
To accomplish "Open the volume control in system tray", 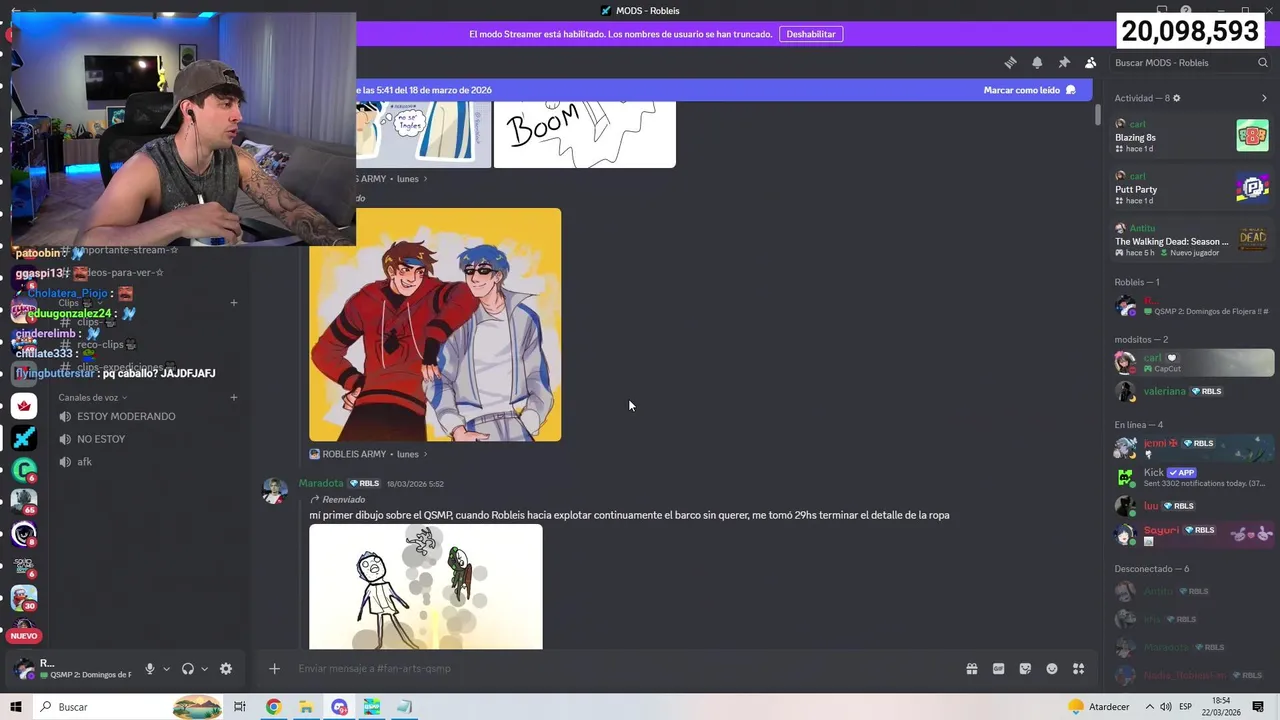I will pyautogui.click(x=1166, y=707).
